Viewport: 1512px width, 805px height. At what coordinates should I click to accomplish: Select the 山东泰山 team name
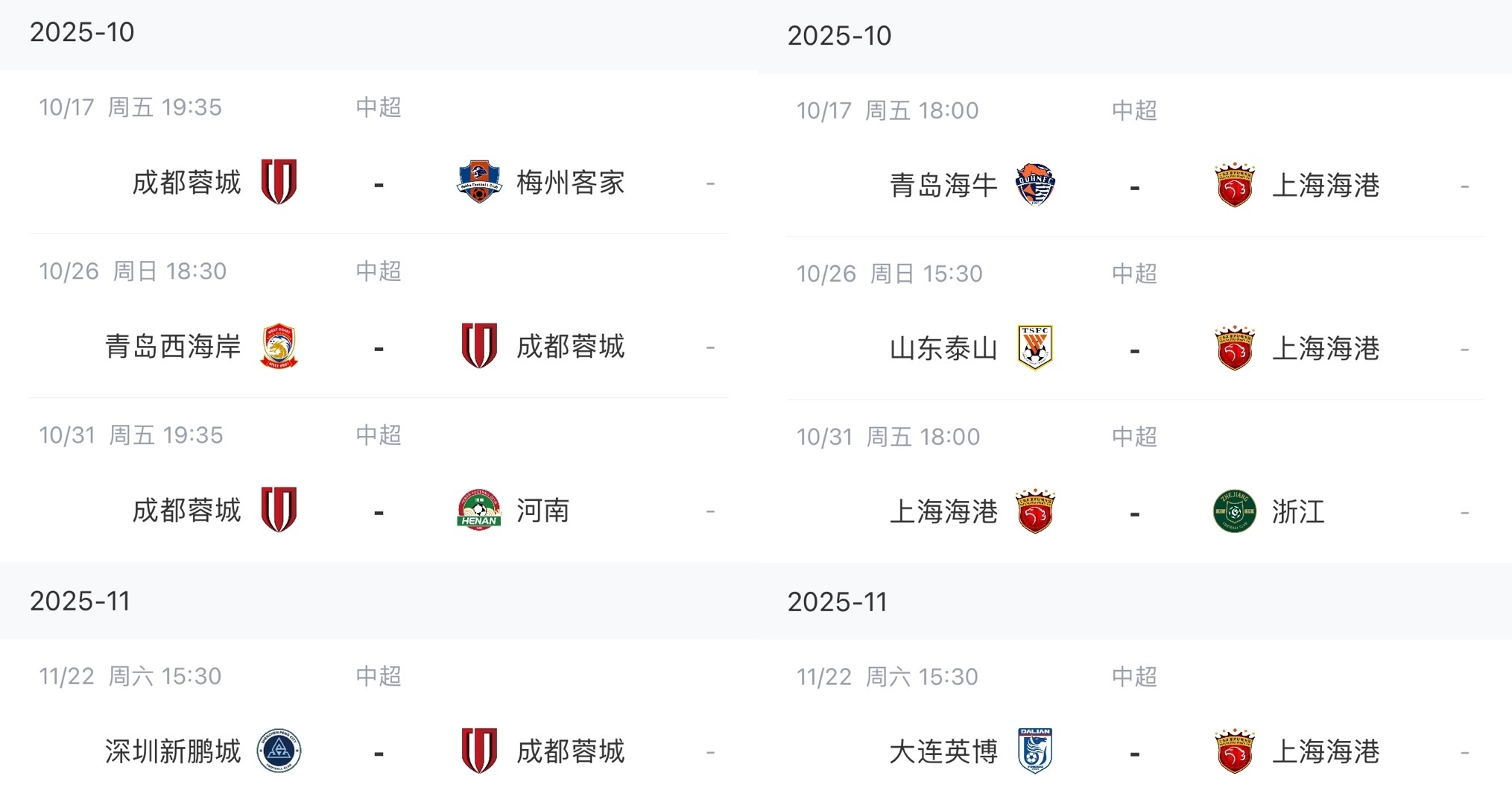[x=943, y=349]
